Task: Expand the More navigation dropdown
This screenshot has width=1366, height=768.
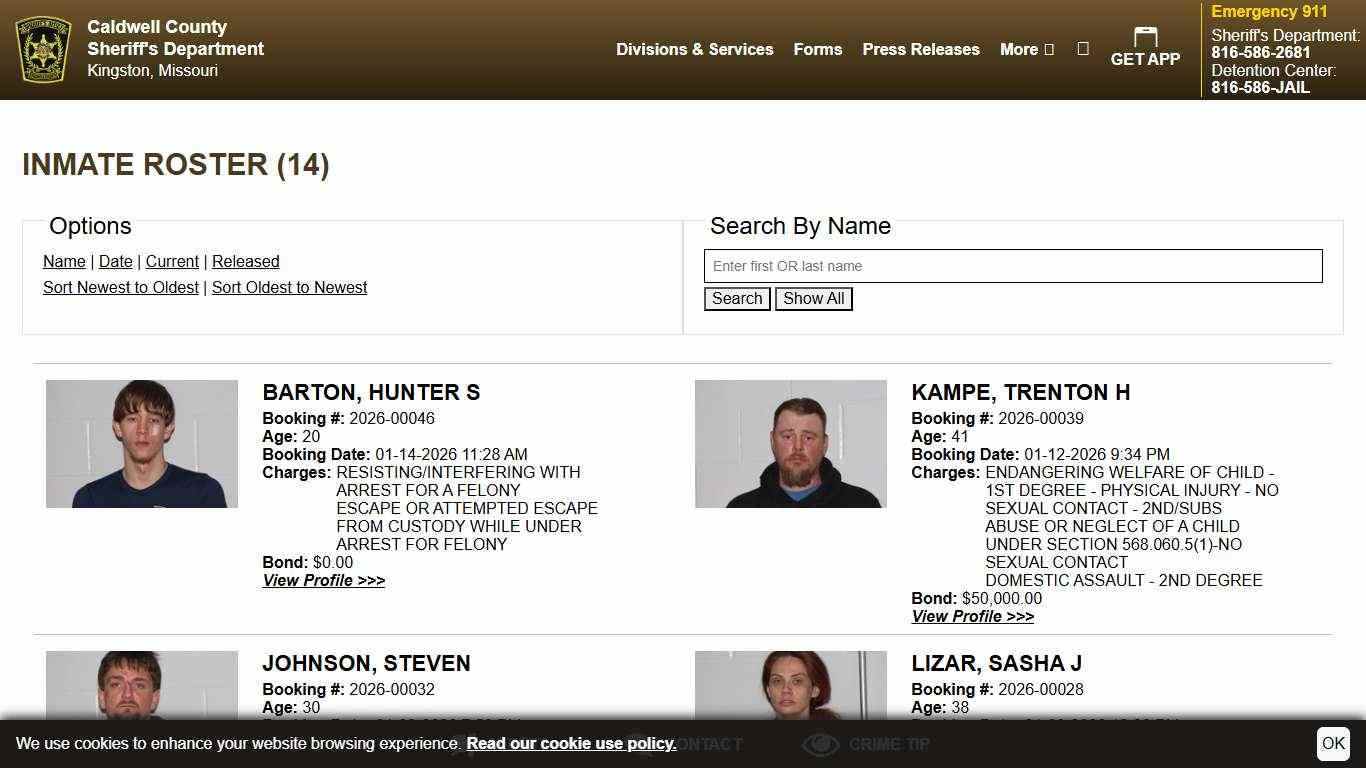Action: pyautogui.click(x=1026, y=49)
